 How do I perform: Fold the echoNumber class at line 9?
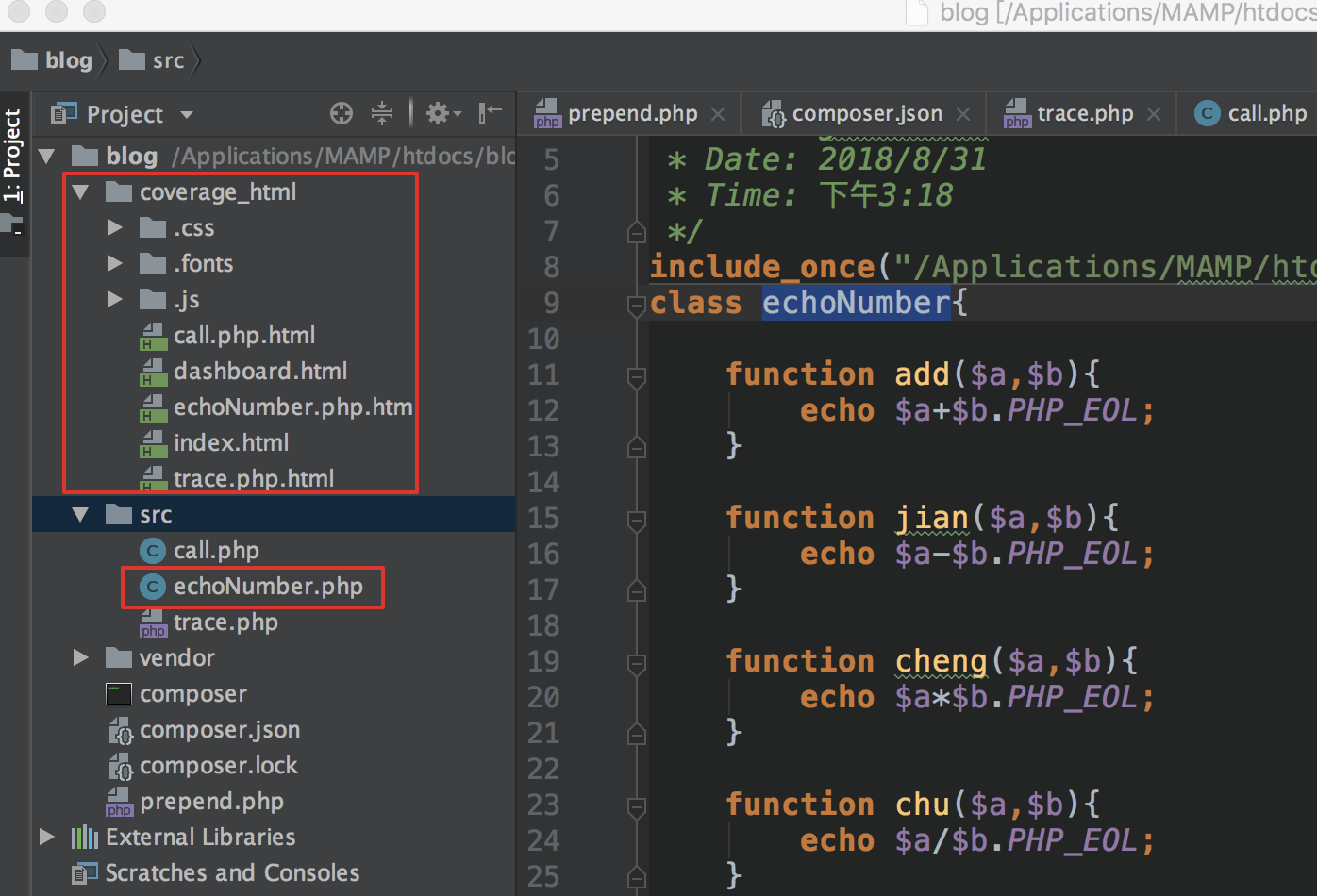637,304
